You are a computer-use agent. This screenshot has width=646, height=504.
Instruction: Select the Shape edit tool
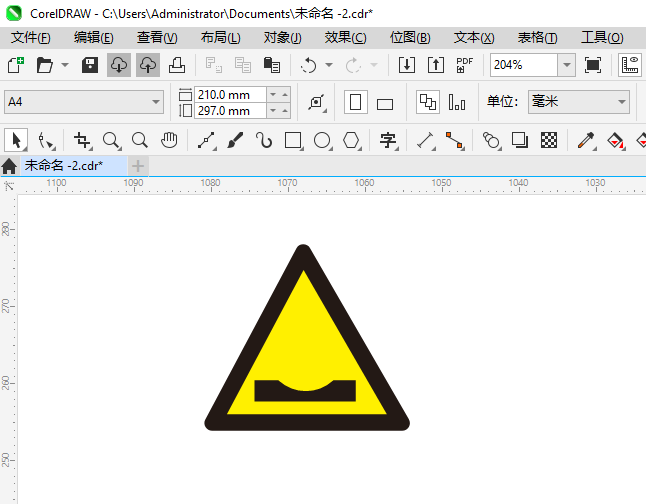pyautogui.click(x=45, y=140)
